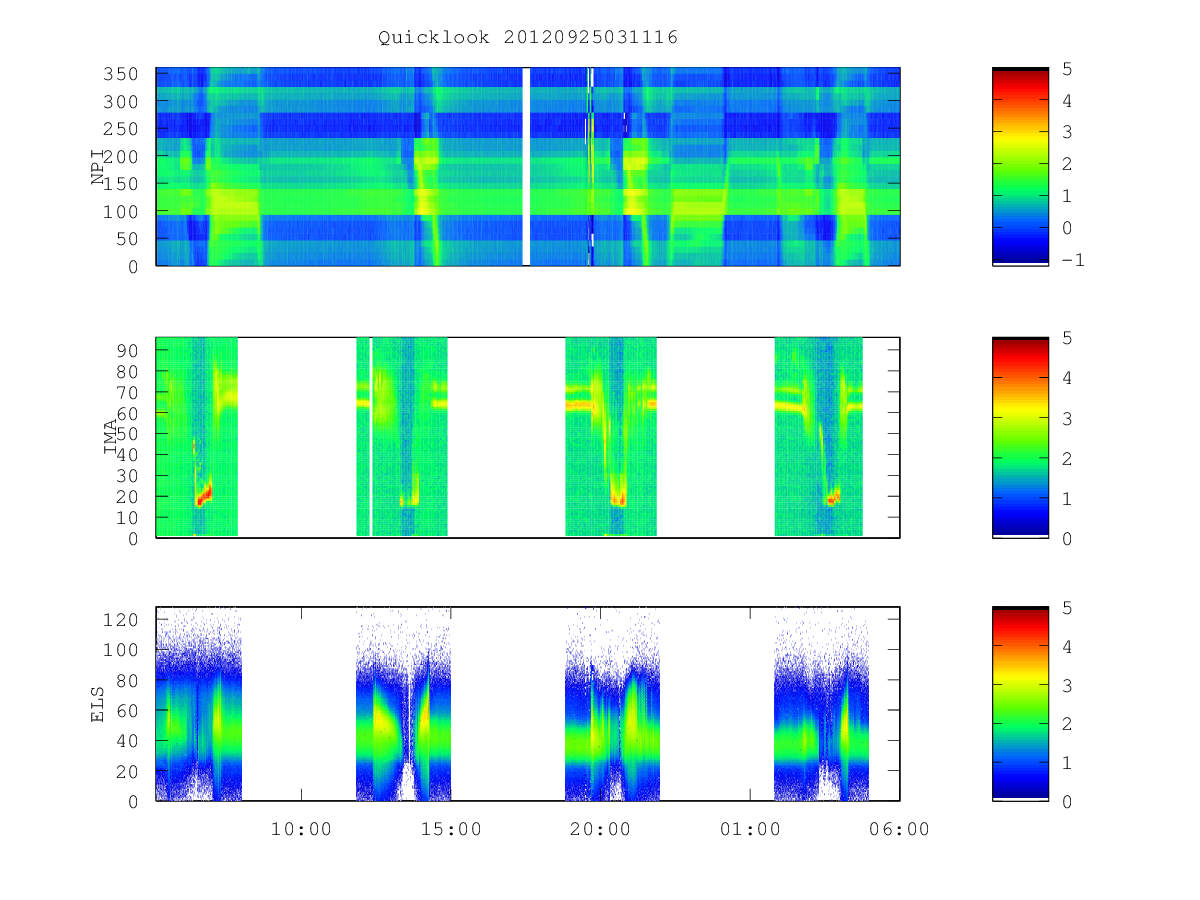The width and height of the screenshot is (1200, 900).
Task: Click the 3 label on ELS colorbar
Action: pyautogui.click(x=1069, y=685)
